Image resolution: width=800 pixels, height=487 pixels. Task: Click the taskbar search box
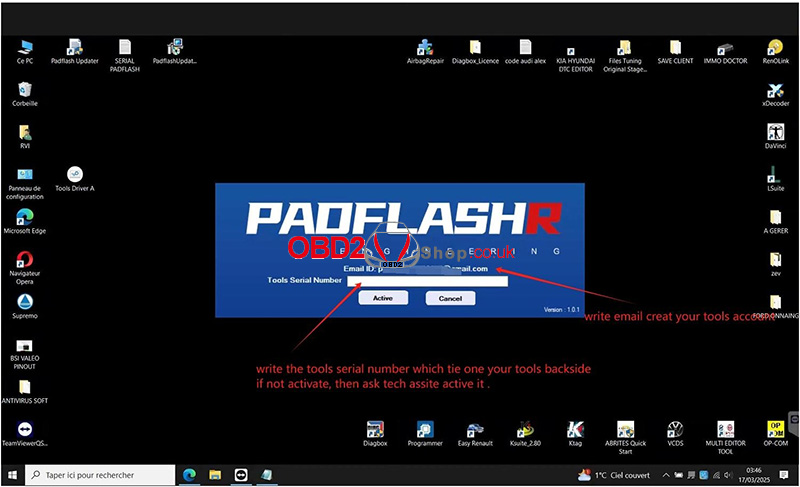tap(100, 474)
